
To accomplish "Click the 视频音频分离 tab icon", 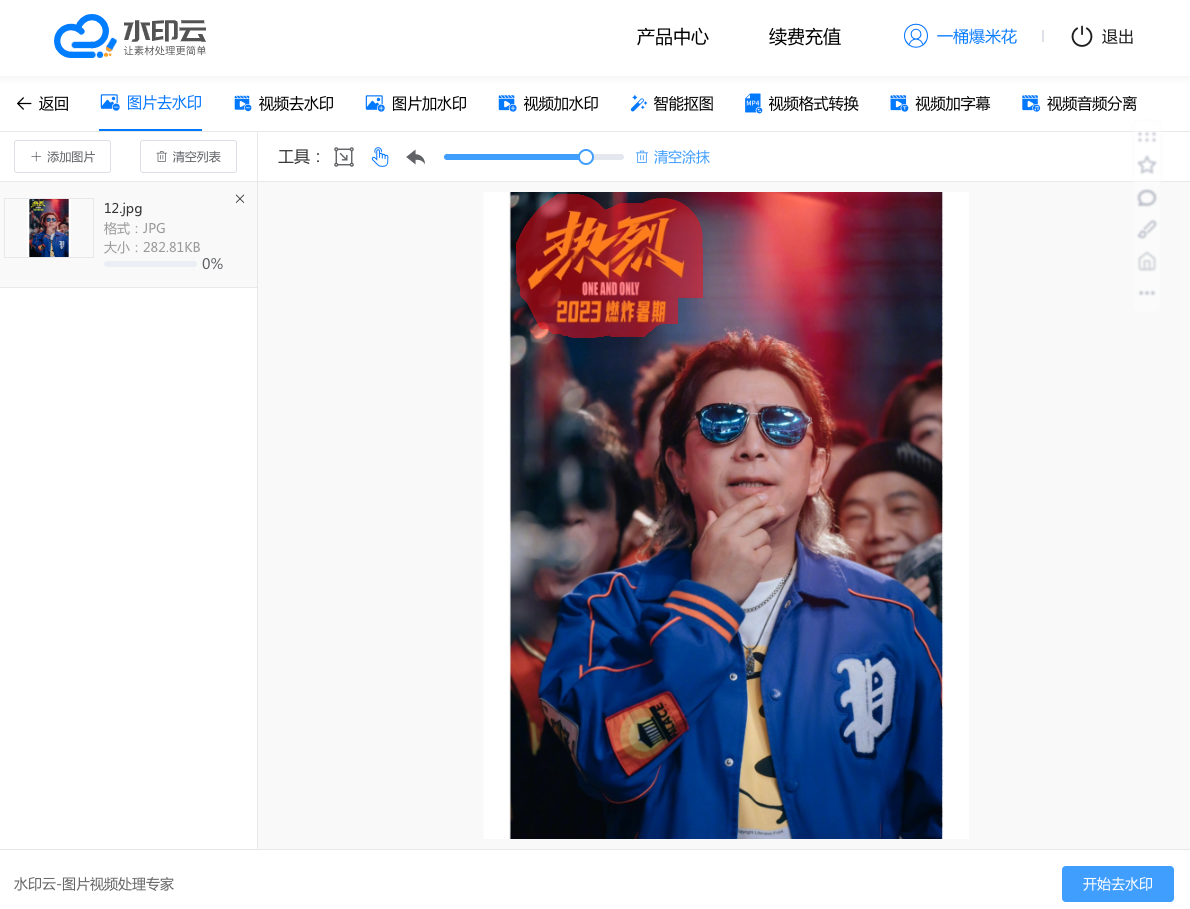I will pyautogui.click(x=1031, y=103).
